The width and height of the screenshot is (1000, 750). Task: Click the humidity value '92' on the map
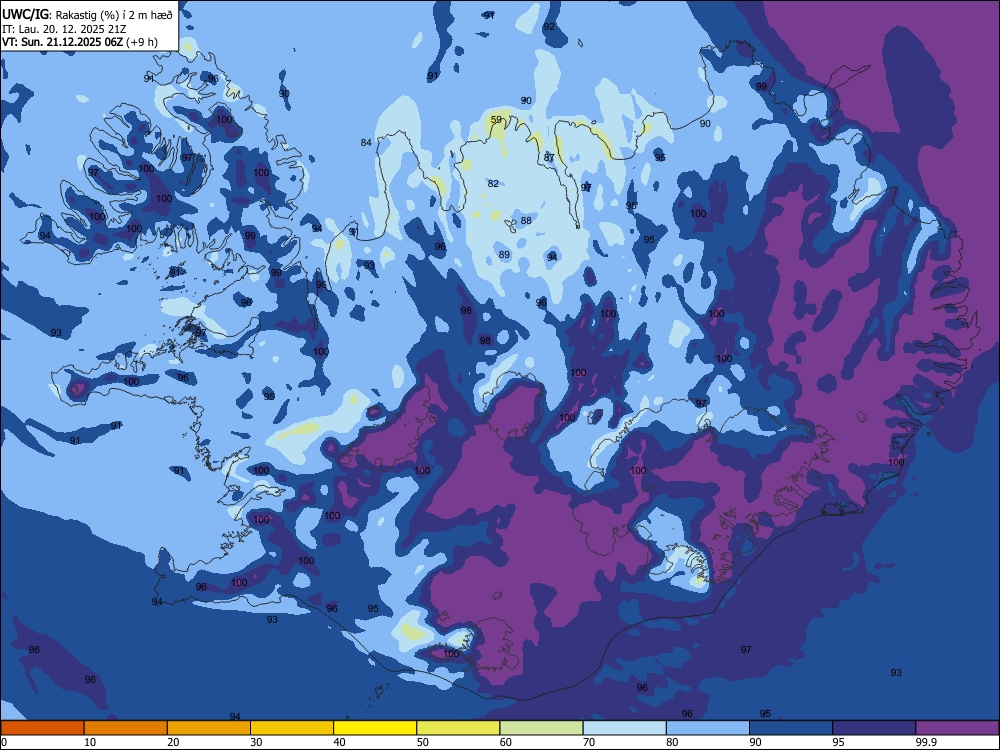click(548, 27)
